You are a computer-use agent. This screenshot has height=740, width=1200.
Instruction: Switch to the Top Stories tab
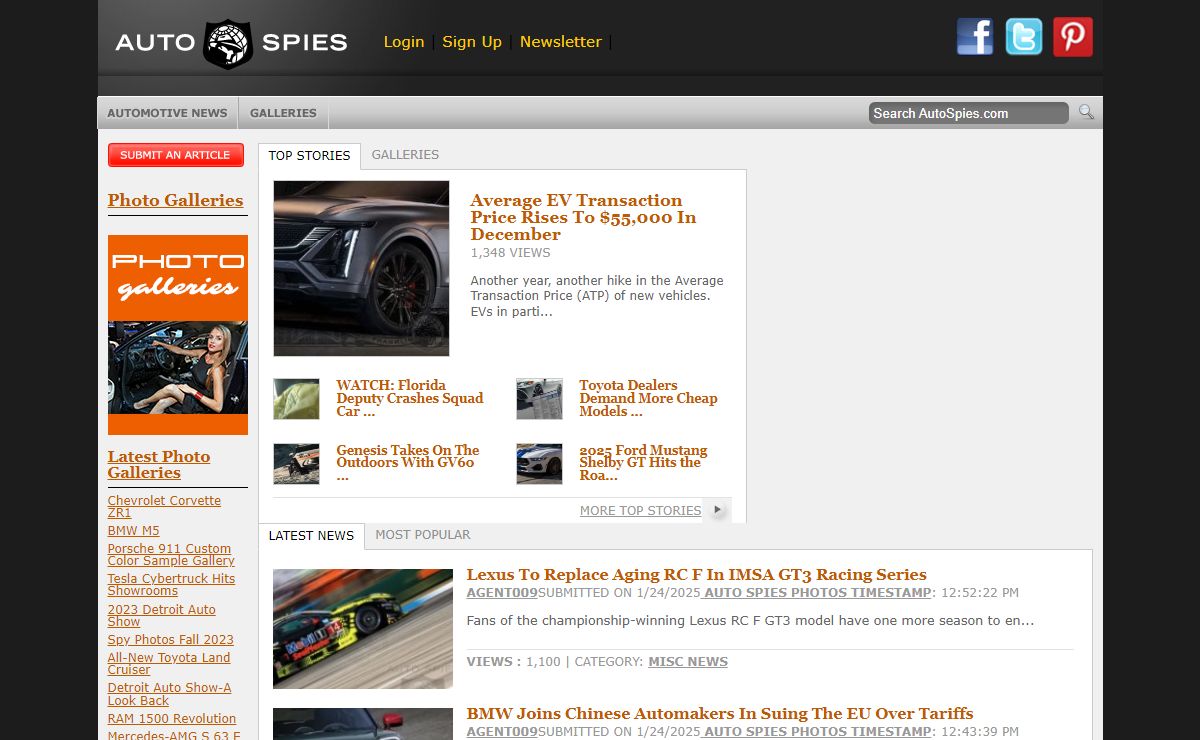(x=310, y=156)
